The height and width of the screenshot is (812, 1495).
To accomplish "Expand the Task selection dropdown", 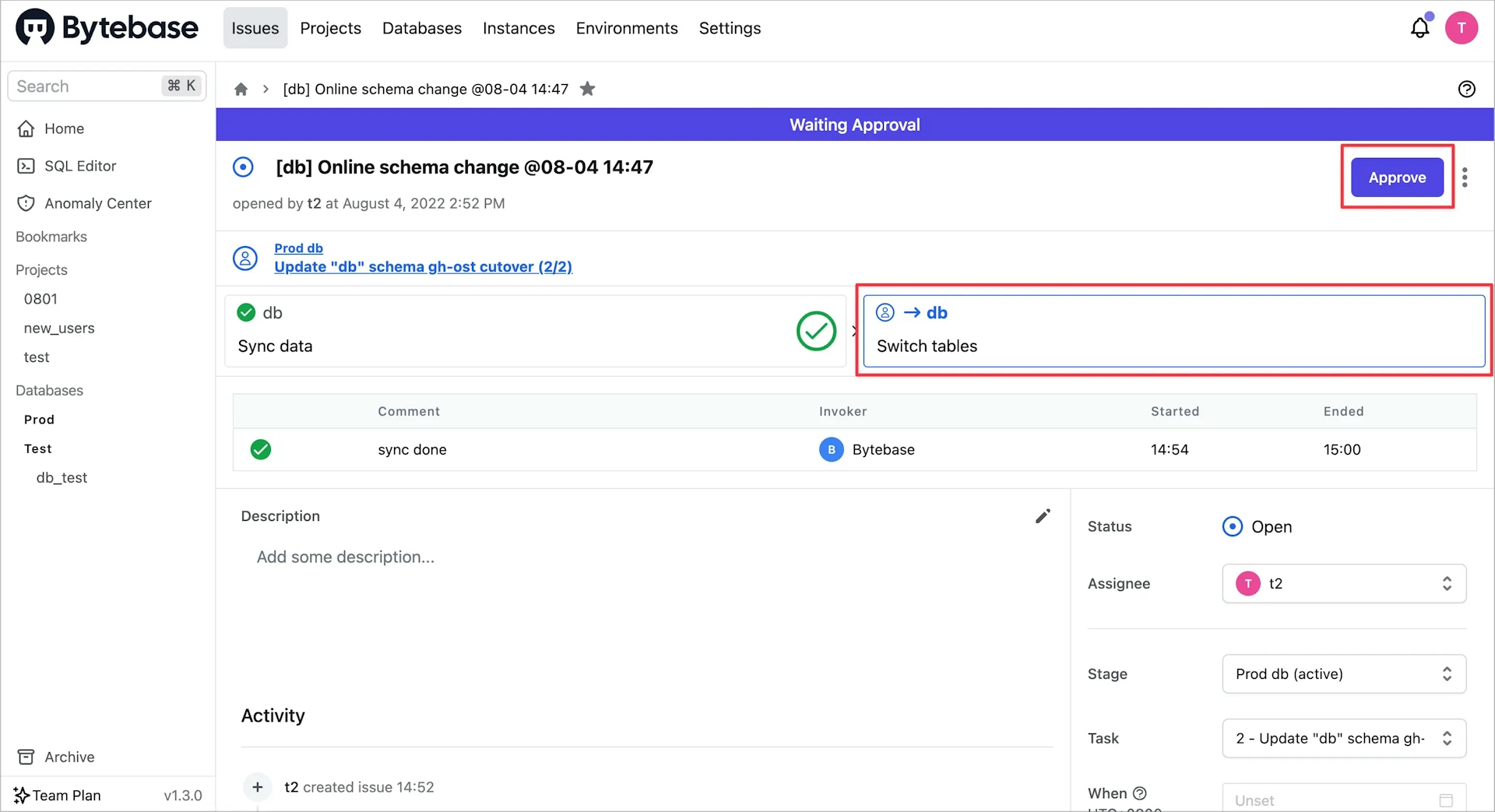I will pos(1343,739).
